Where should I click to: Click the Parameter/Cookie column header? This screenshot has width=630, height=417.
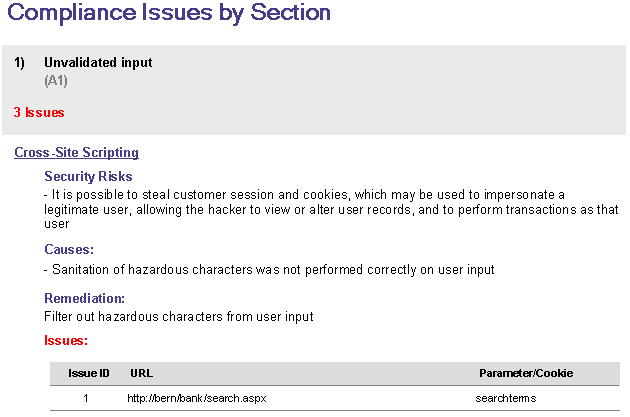525,373
